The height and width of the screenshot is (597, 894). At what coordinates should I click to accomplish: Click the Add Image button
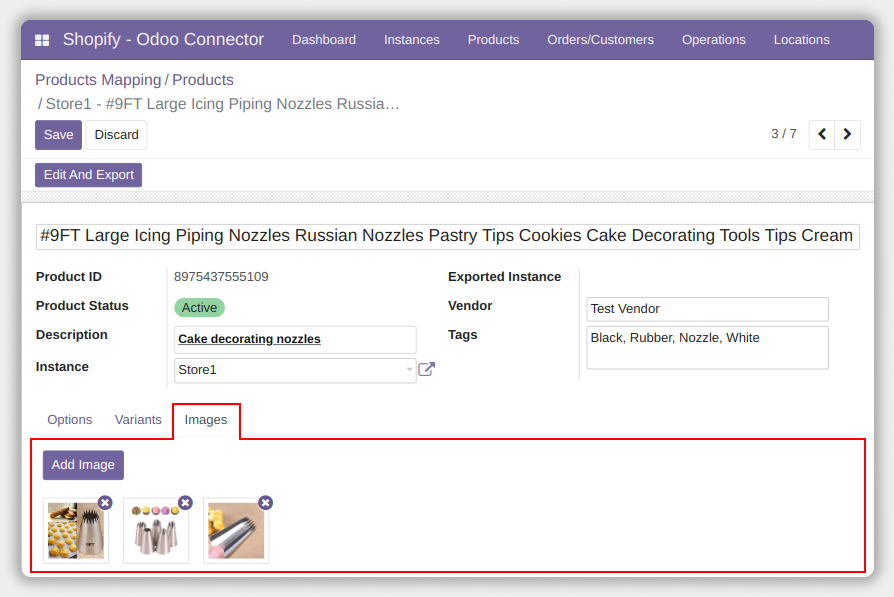click(x=83, y=465)
